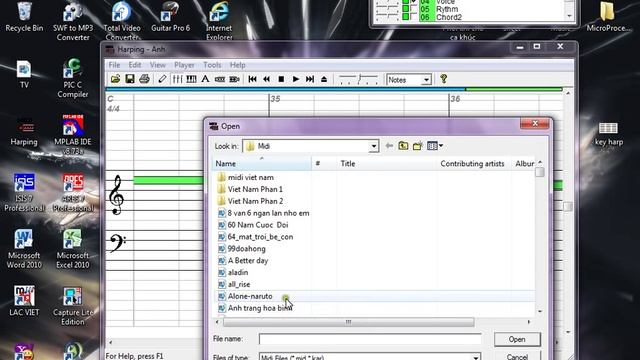Click the Cancel button in dialog

(x=517, y=356)
